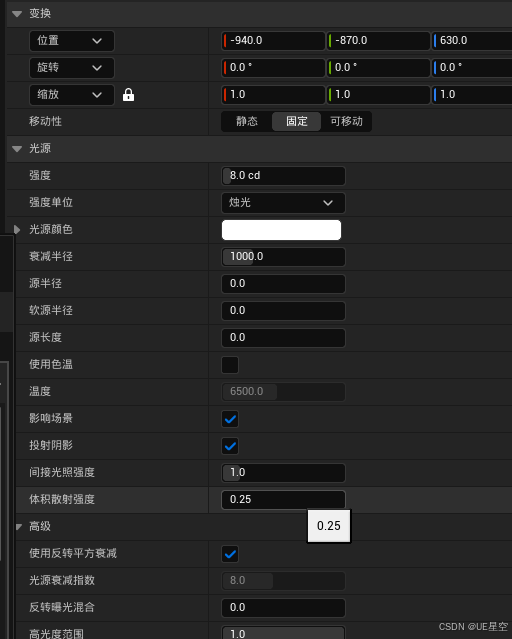Image resolution: width=512 pixels, height=639 pixels.
Task: Click the 强度 property label
Action: pos(40,176)
